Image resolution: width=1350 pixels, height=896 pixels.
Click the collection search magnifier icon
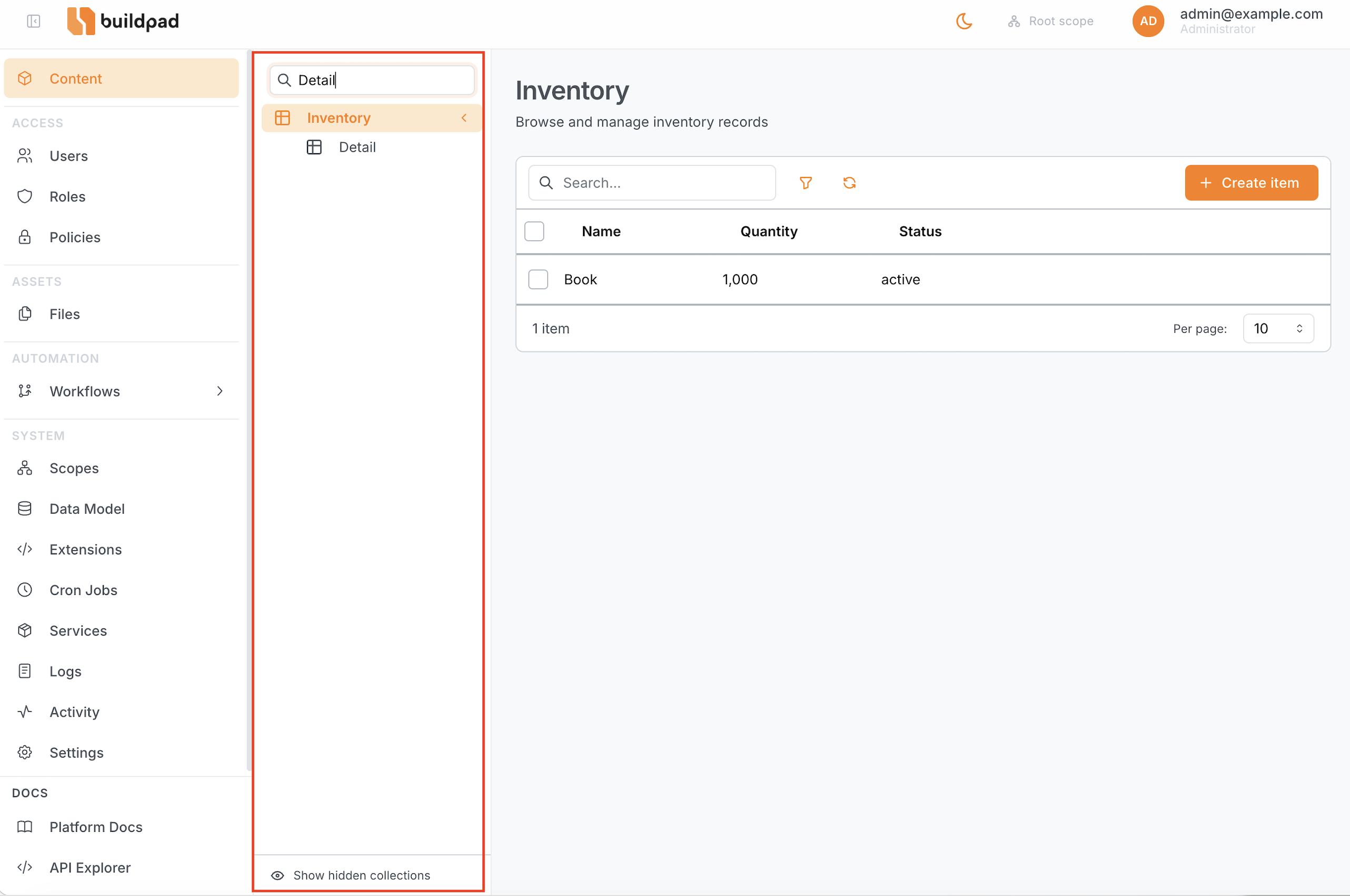tap(284, 80)
